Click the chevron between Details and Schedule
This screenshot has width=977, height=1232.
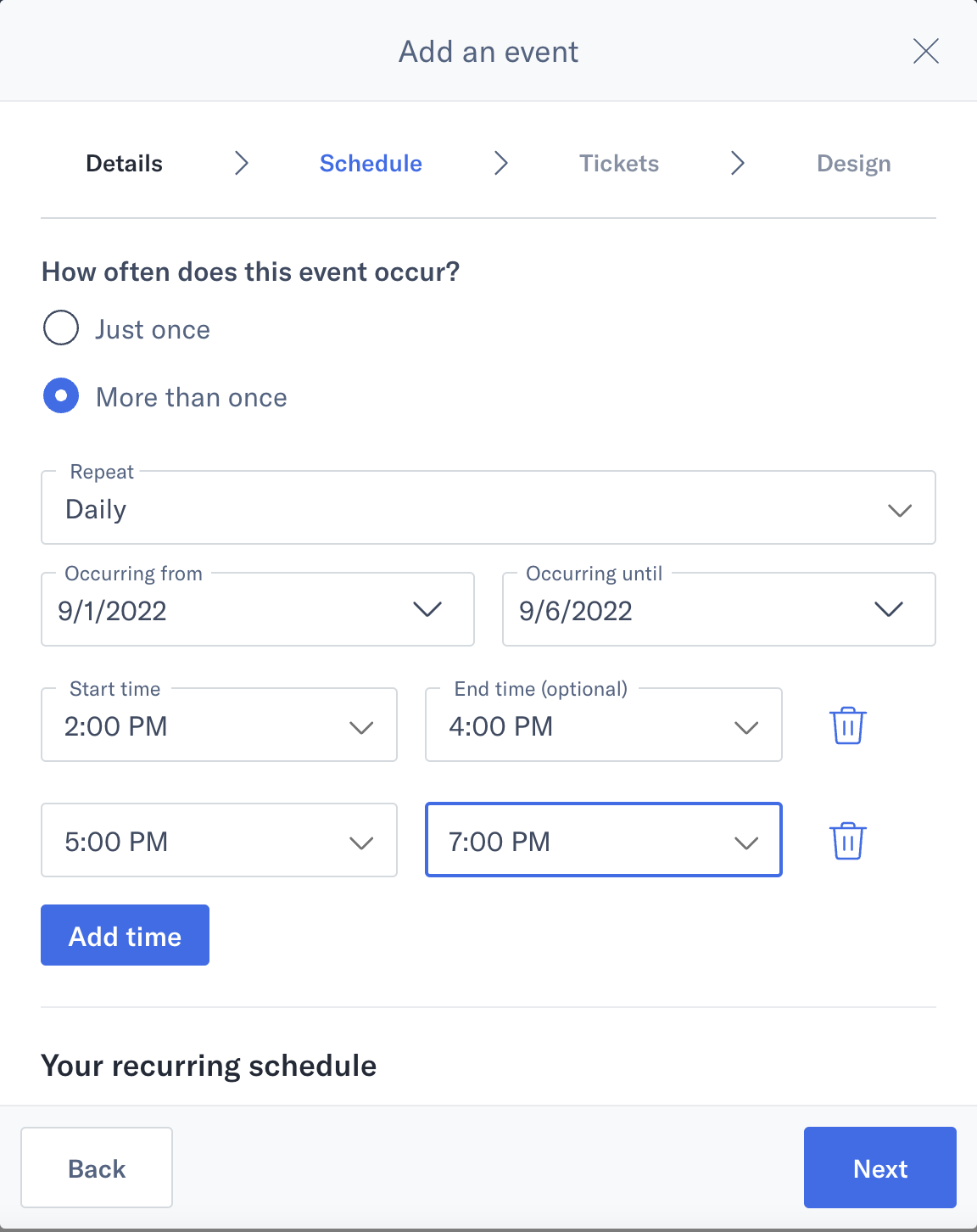pyautogui.click(x=242, y=163)
